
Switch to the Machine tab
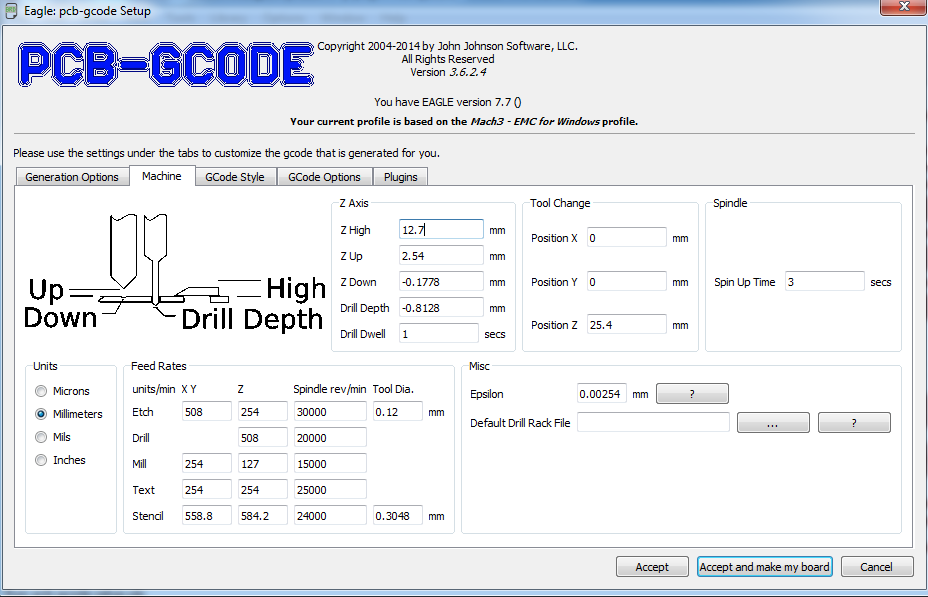point(162,176)
